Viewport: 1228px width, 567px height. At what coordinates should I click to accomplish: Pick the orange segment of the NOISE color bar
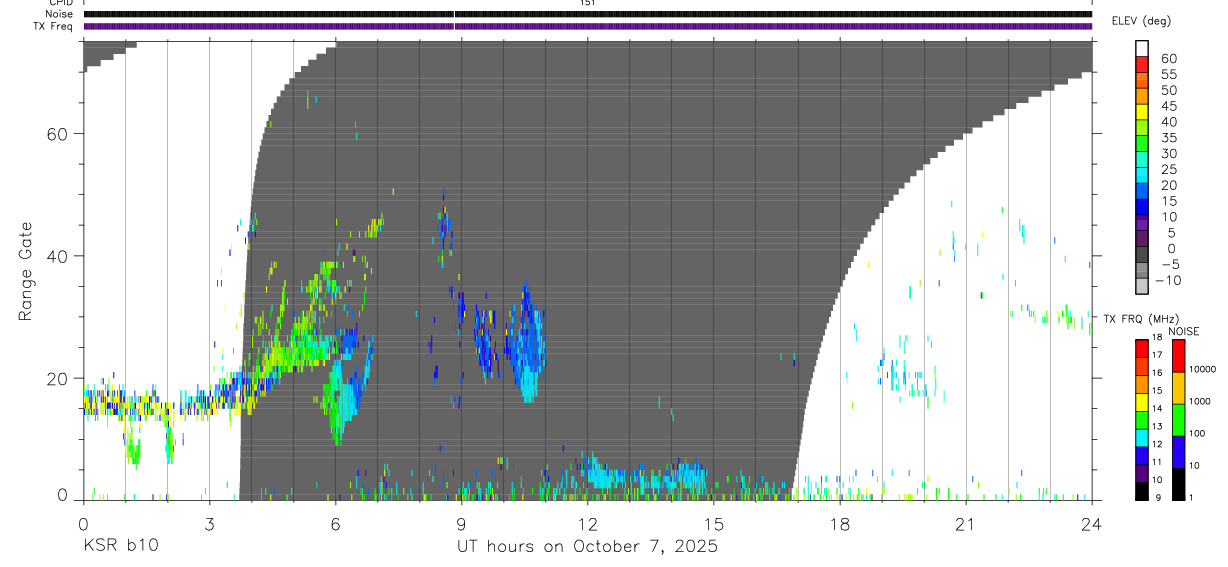pyautogui.click(x=1178, y=388)
